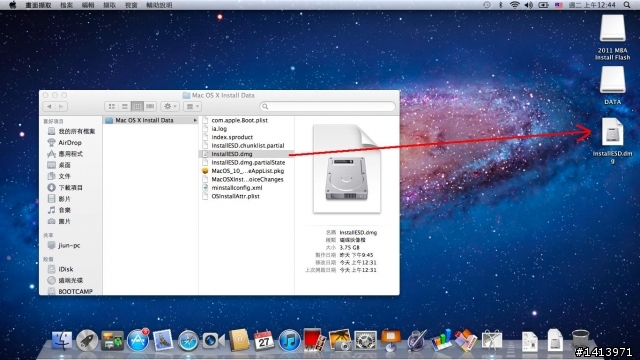Viewport: 640px width, 360px height.
Task: Open Pages ink pen icon in Dock
Action: 416,340
